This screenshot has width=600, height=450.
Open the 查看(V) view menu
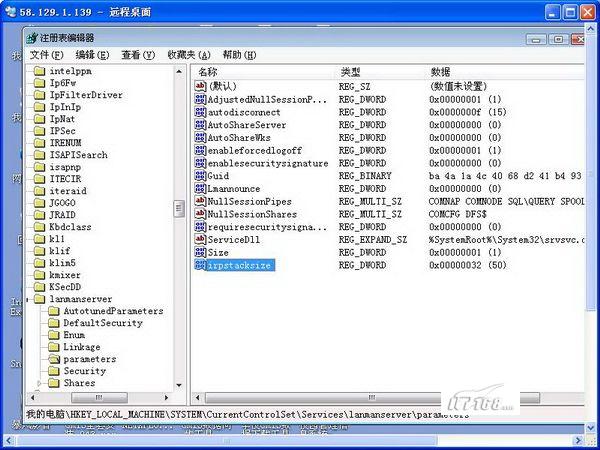click(138, 54)
